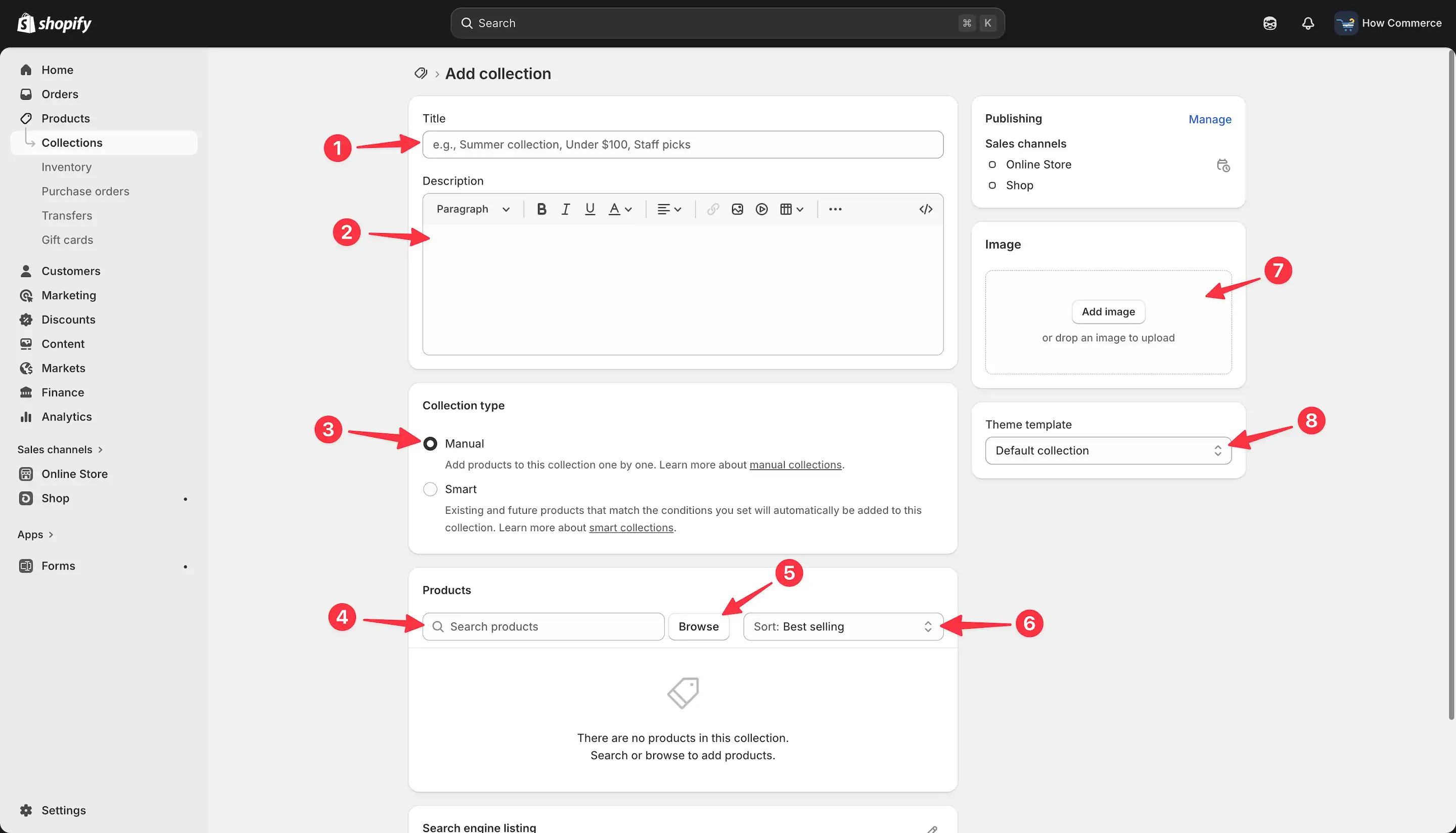Click the Online Store schedule calendar icon
This screenshot has height=833, width=1456.
[1222, 165]
